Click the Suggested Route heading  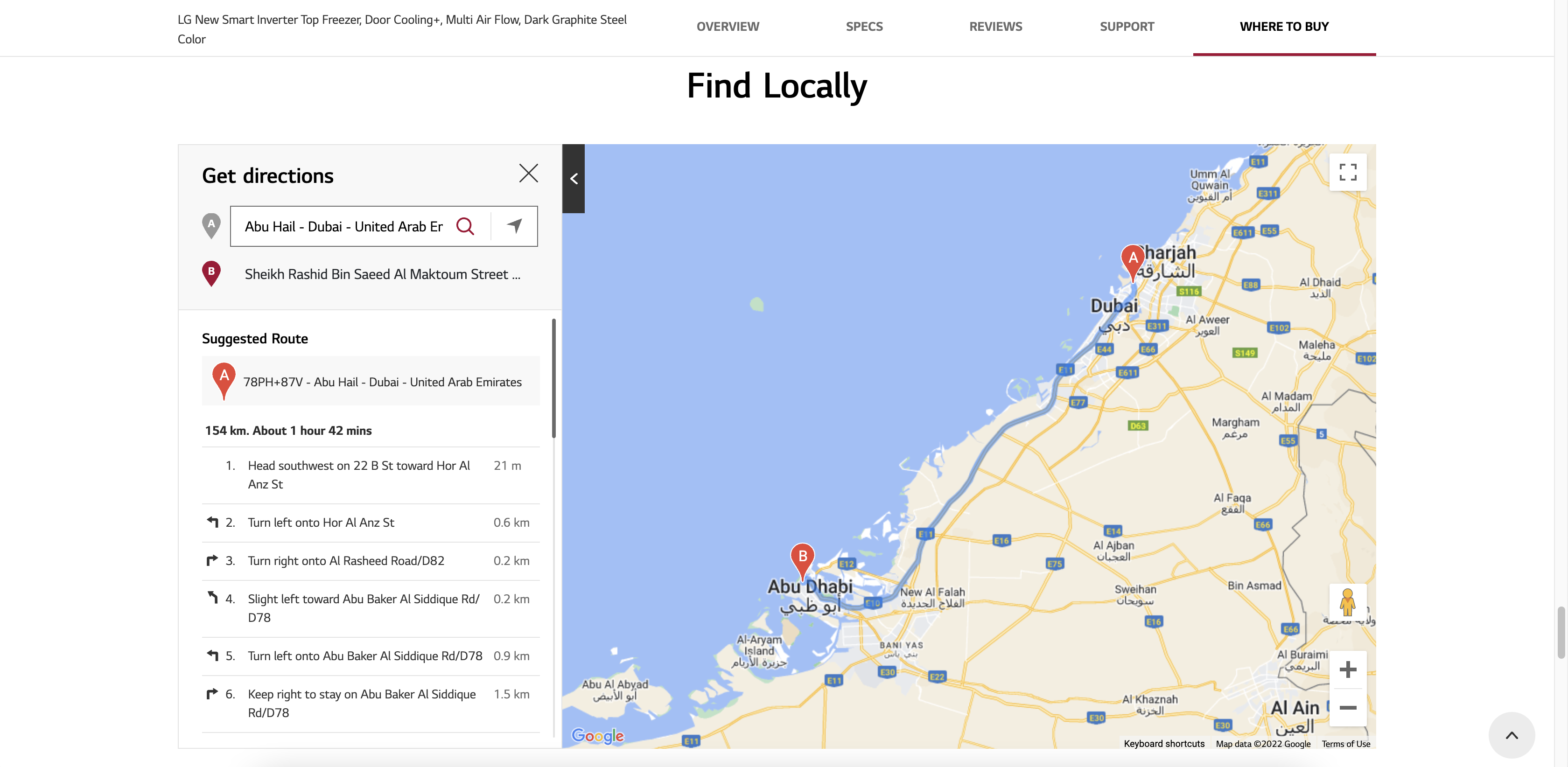(255, 338)
